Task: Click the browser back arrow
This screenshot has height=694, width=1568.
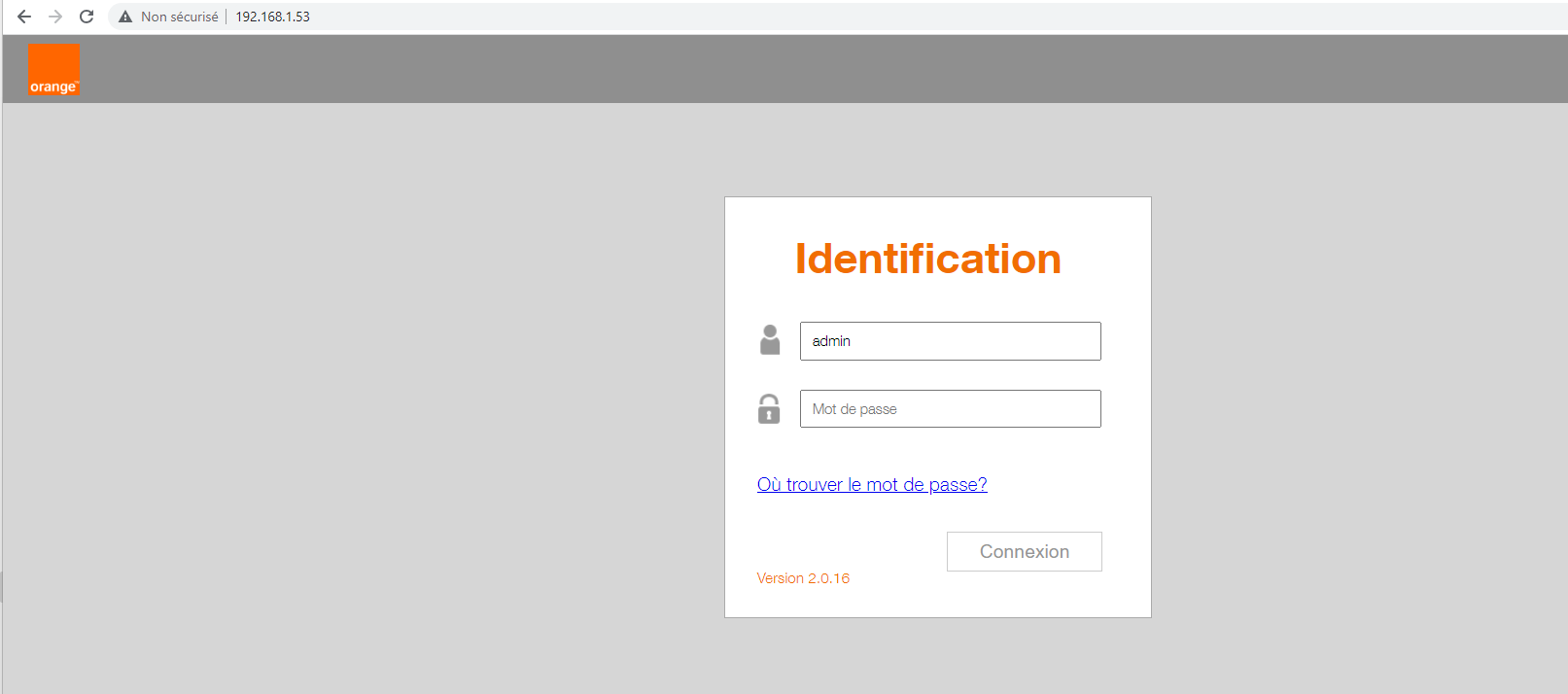Action: pyautogui.click(x=24, y=17)
